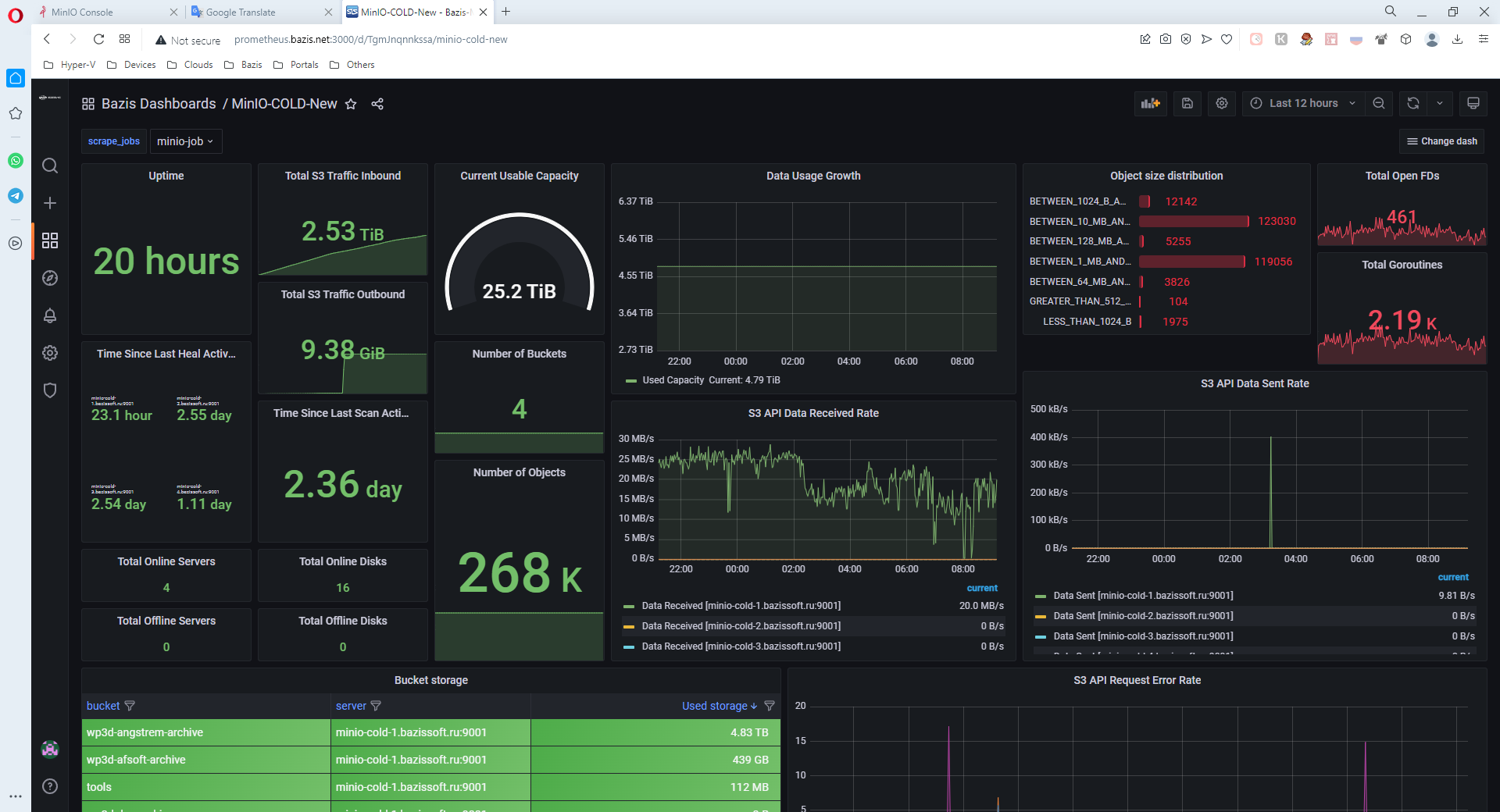Expand the auto-refresh interval chevron
This screenshot has height=812, width=1500.
pos(1441,103)
